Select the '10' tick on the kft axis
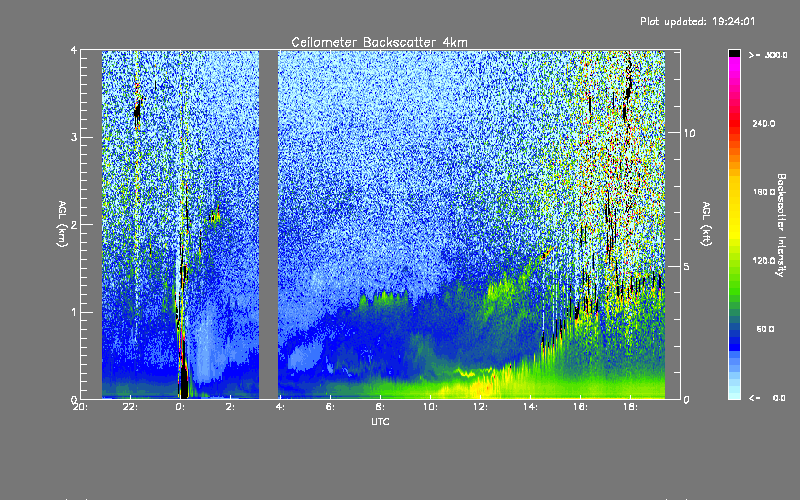Screen dimensions: 800x500 [689, 133]
